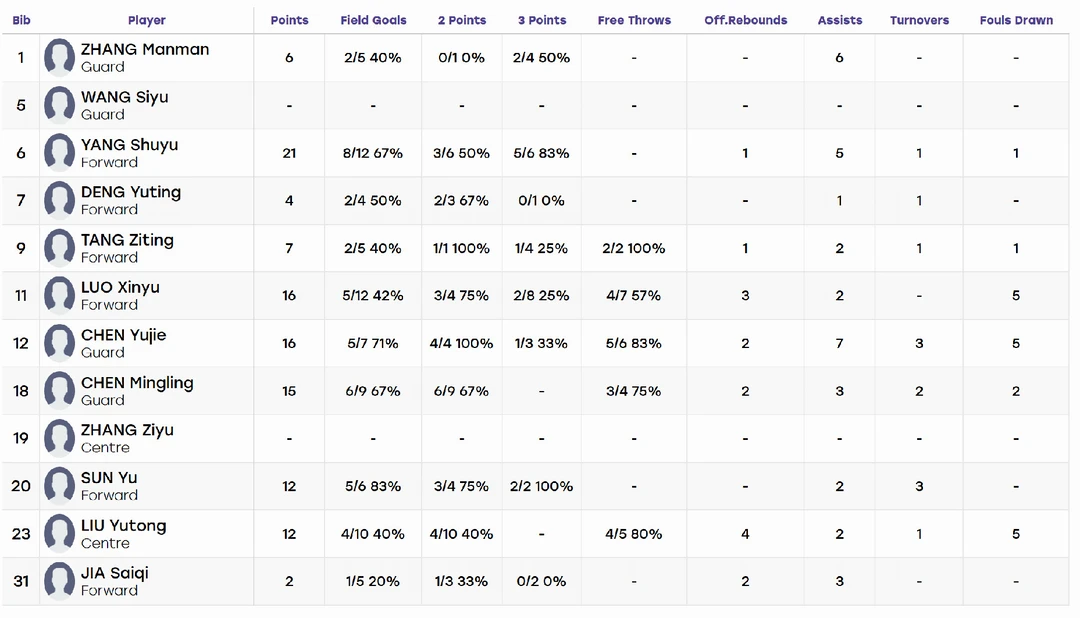This screenshot has height=618, width=1080.
Task: Click LIU Yutong's player avatar
Action: click(59, 534)
